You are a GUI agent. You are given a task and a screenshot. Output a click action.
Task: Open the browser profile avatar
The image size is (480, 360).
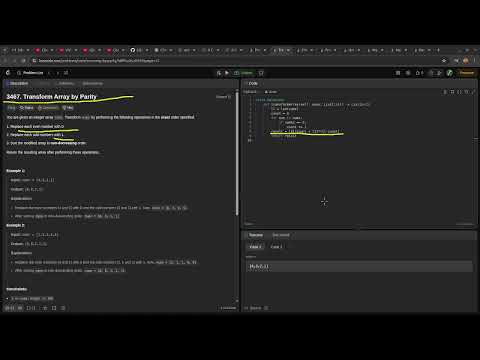tap(466, 61)
